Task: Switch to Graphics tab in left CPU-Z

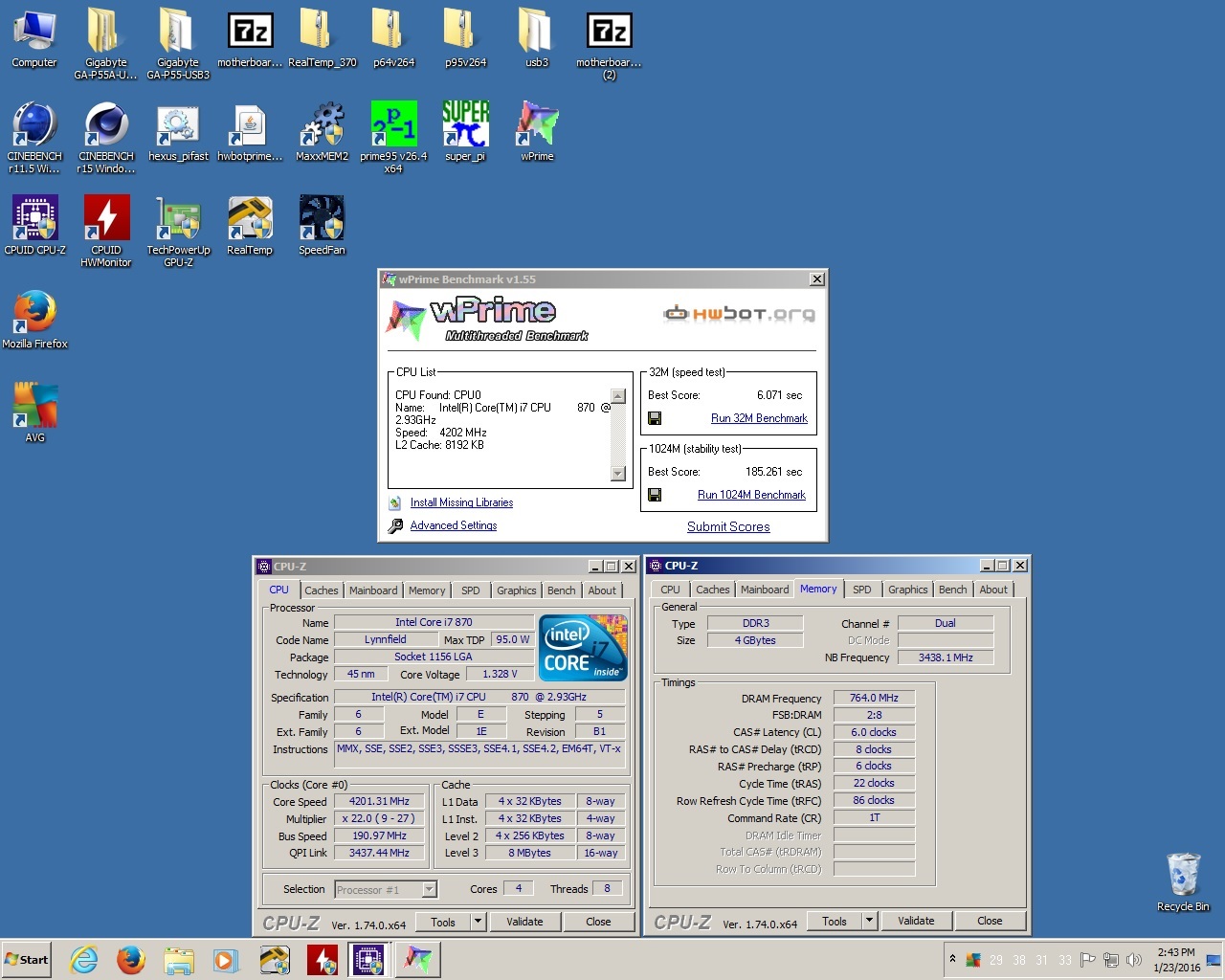Action: tap(517, 590)
